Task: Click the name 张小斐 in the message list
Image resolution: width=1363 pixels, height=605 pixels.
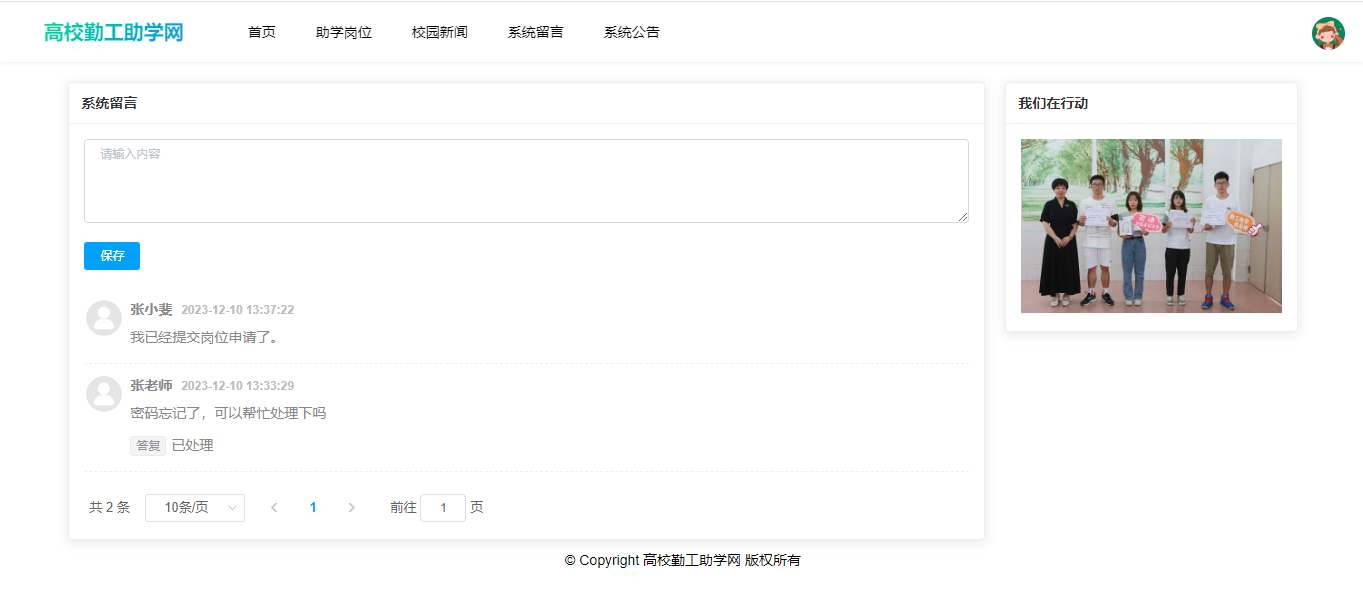Action: pos(151,310)
